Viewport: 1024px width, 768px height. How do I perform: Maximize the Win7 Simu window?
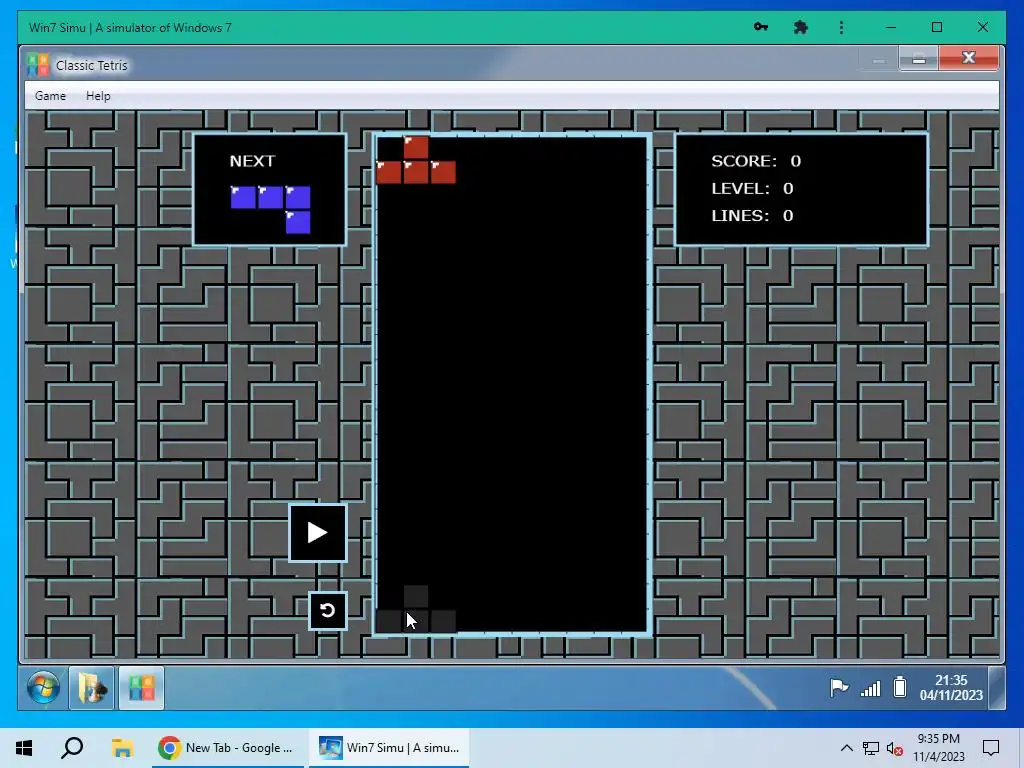coord(936,27)
